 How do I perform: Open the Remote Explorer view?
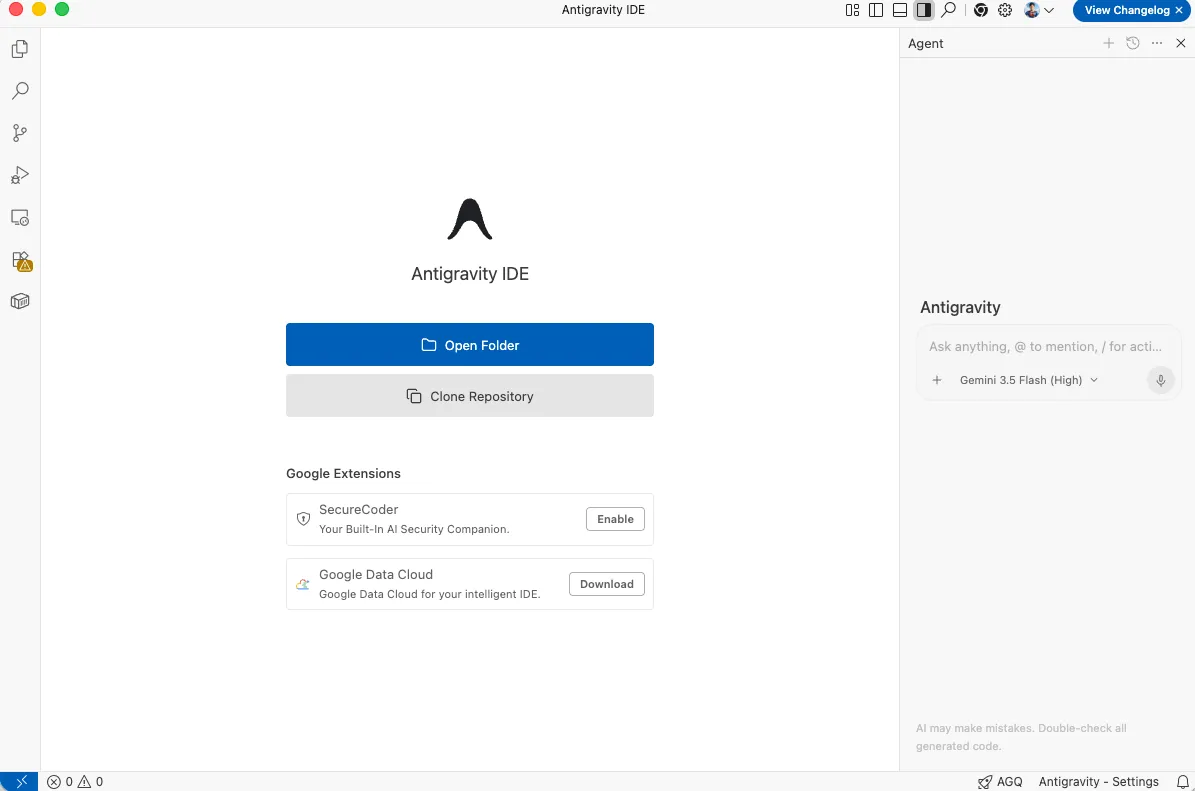tap(20, 218)
